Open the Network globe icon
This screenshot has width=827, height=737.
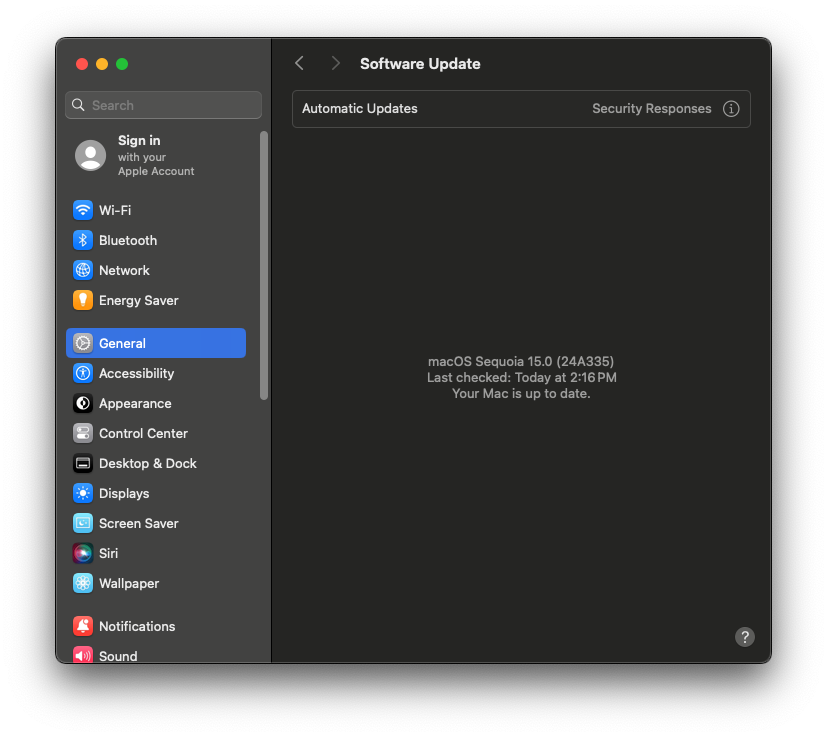(83, 270)
